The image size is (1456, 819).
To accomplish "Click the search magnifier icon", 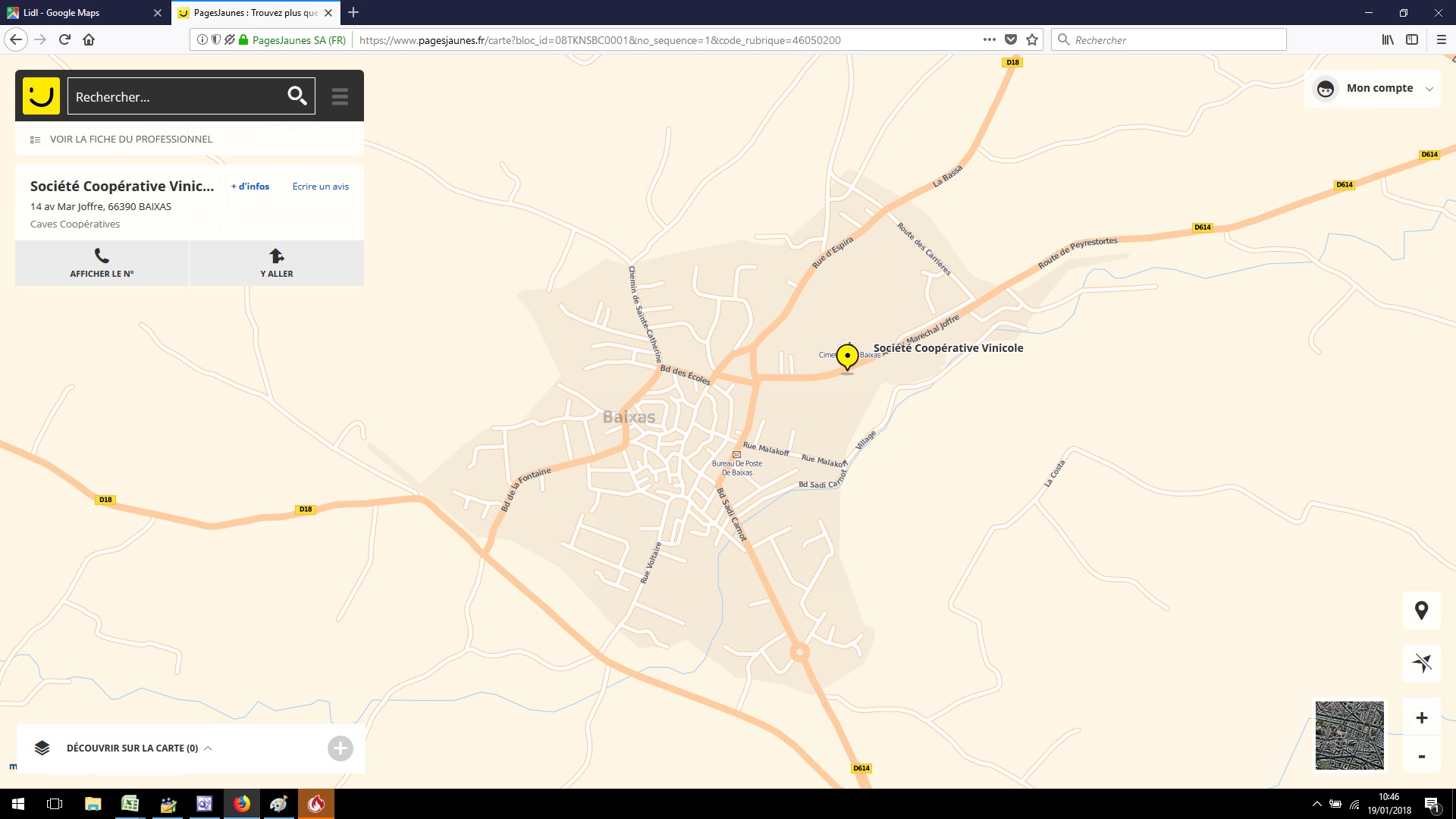I will [297, 96].
